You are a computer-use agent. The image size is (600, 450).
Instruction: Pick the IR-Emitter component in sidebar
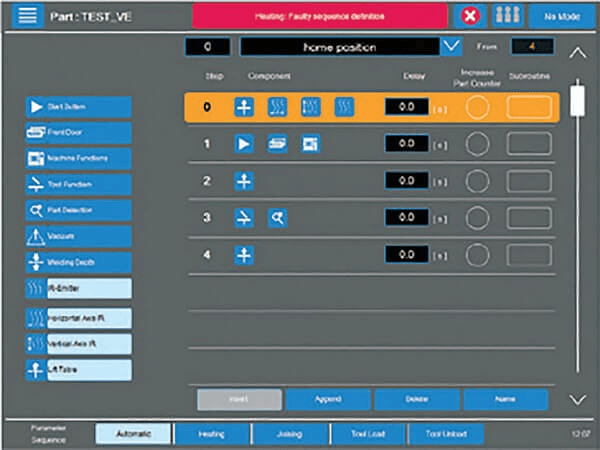79,288
